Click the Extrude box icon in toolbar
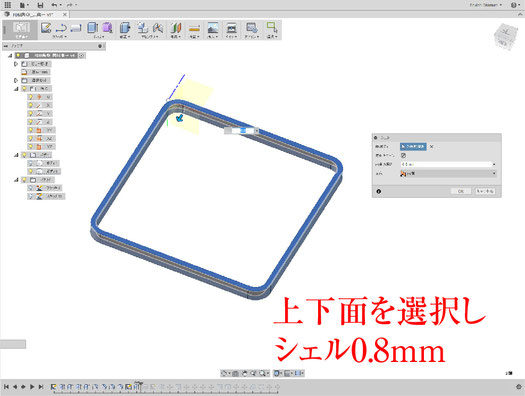 92,28
